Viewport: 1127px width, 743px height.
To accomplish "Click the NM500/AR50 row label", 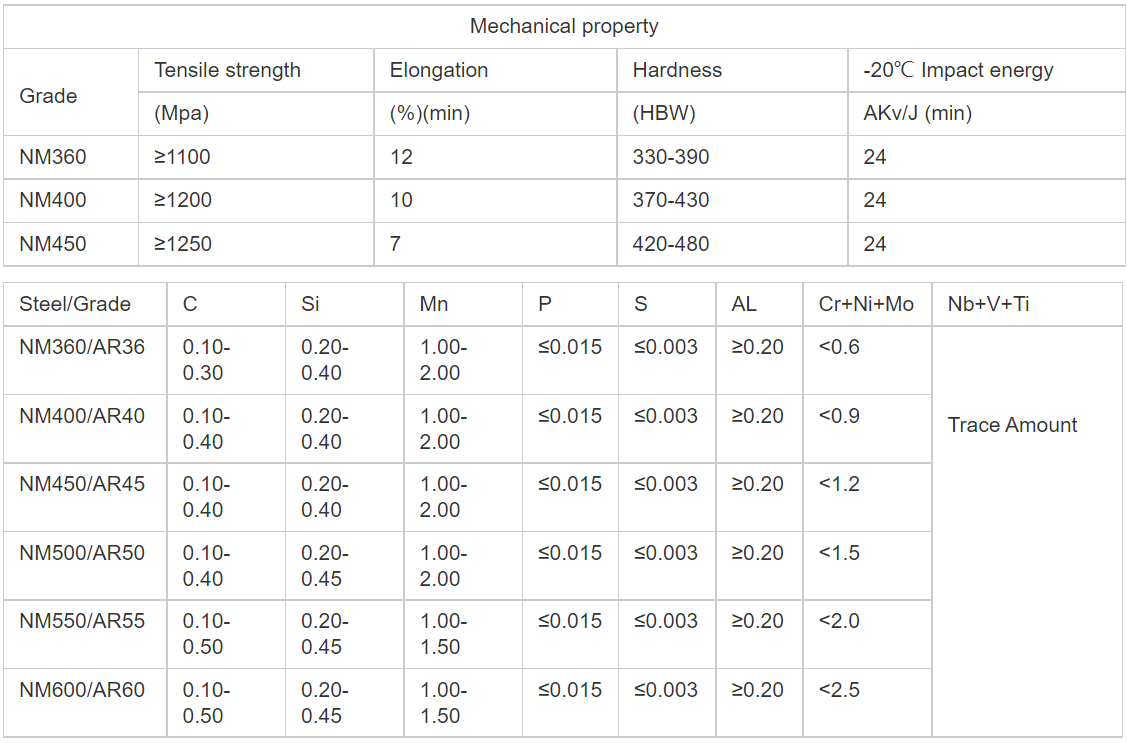I will 82,553.
